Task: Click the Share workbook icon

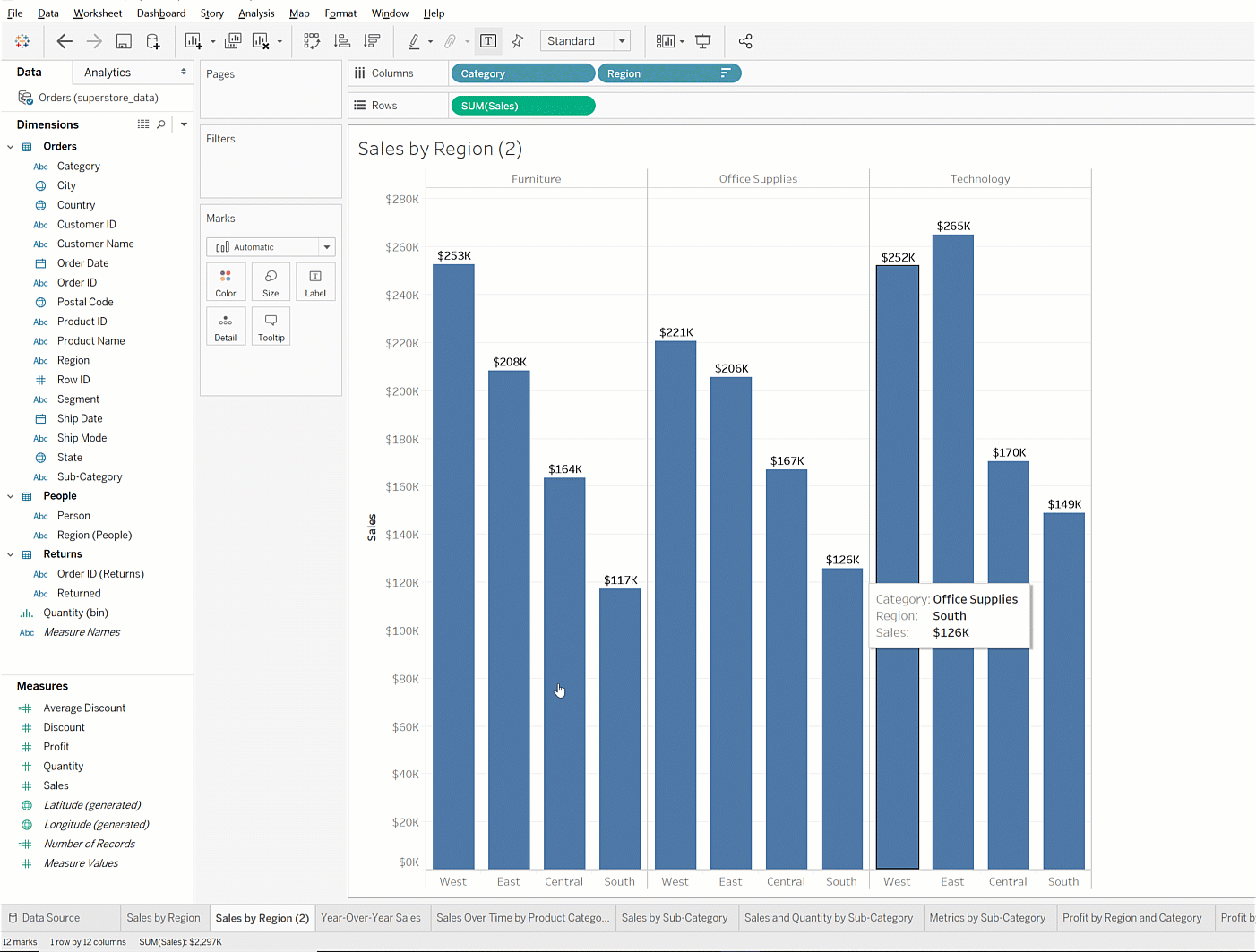Action: coord(745,41)
